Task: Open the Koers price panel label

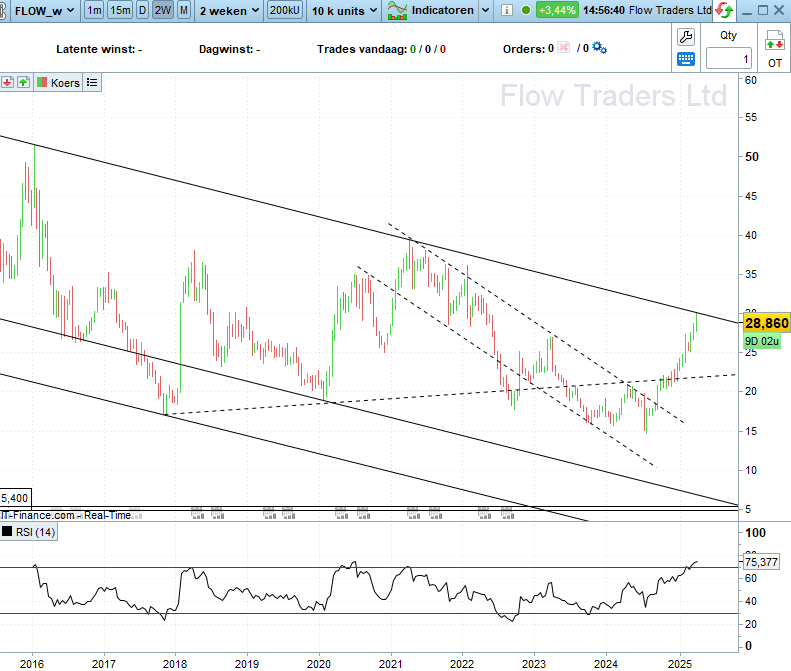Action: (65, 83)
